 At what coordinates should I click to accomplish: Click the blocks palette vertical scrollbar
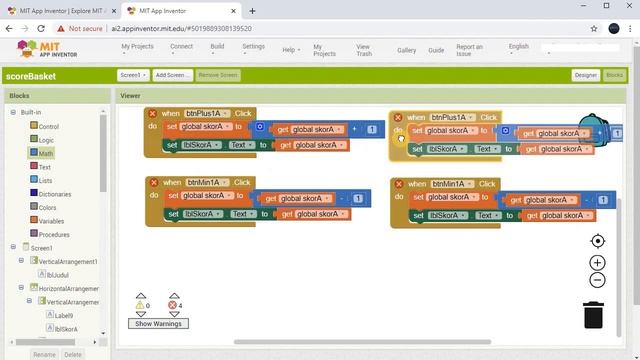pos(103,153)
